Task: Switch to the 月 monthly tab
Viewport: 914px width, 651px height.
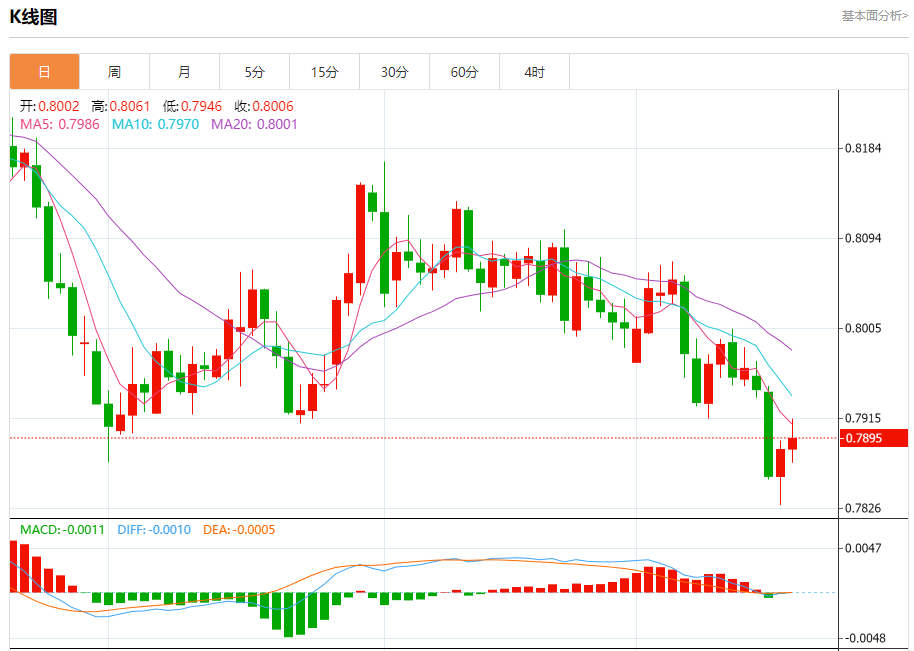Action: point(184,72)
